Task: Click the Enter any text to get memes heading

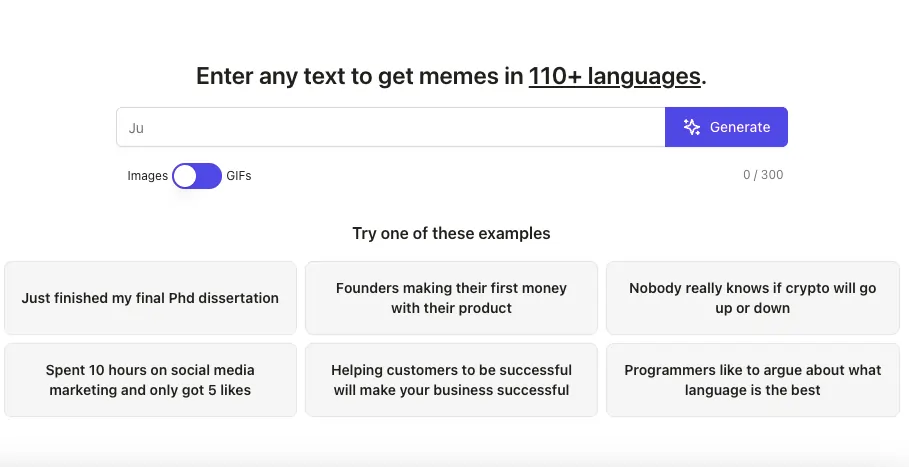Action: 451,76
